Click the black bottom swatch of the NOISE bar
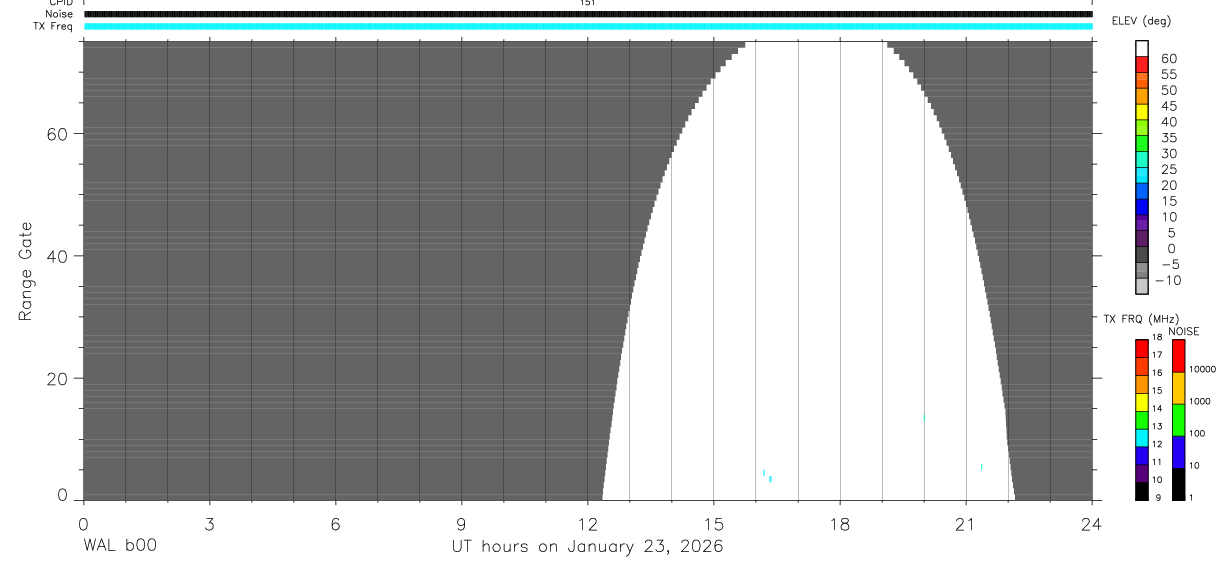Screen dimensions: 1228x567 pyautogui.click(x=1178, y=484)
